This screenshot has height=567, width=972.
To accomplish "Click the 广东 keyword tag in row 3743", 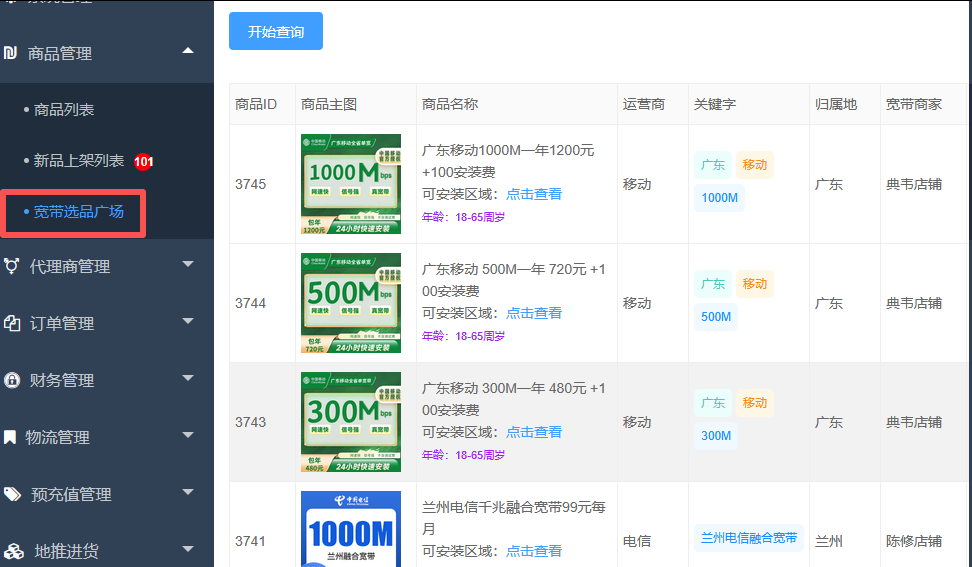I will (x=713, y=403).
